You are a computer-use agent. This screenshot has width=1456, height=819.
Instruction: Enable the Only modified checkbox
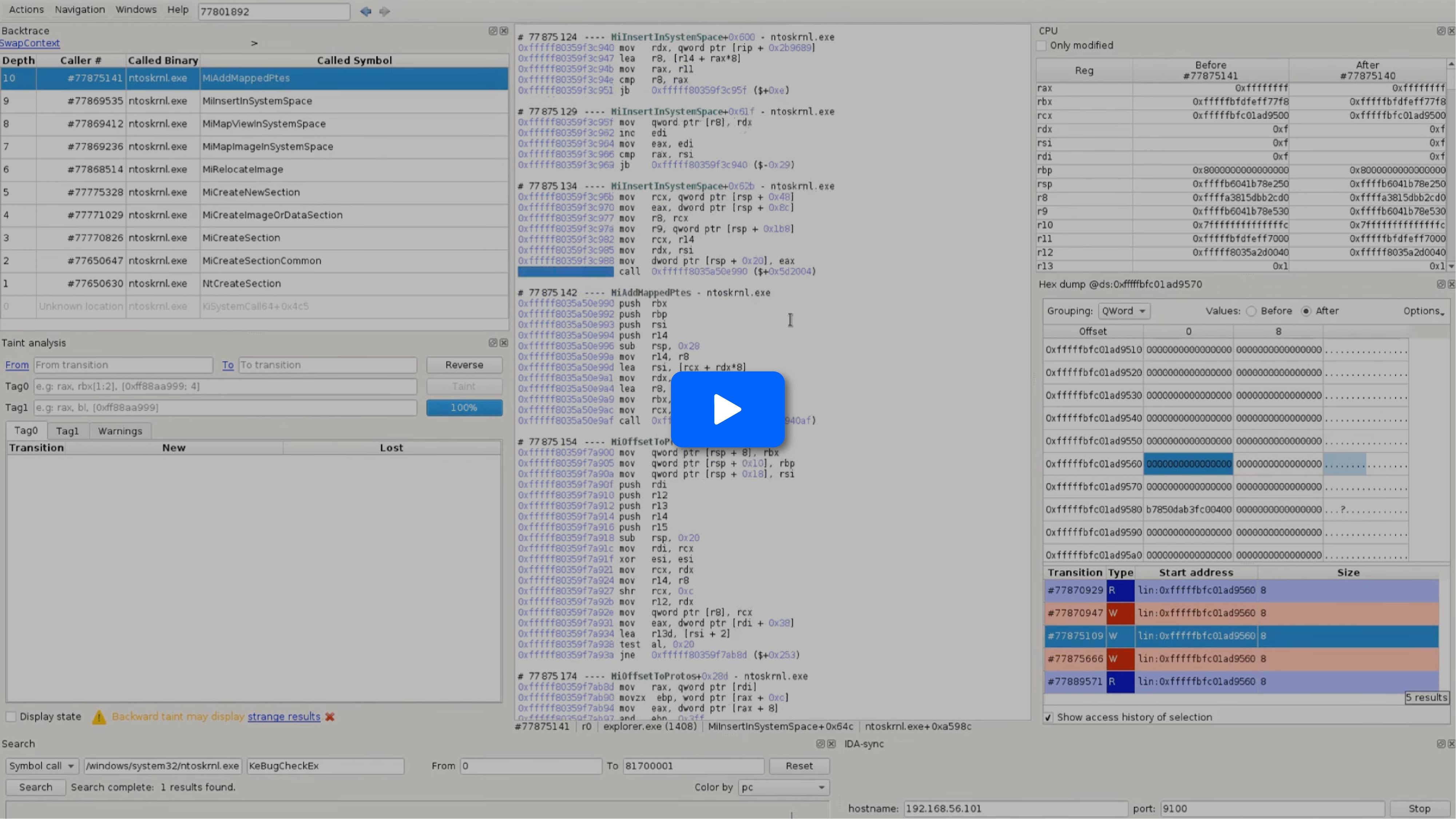point(1042,45)
